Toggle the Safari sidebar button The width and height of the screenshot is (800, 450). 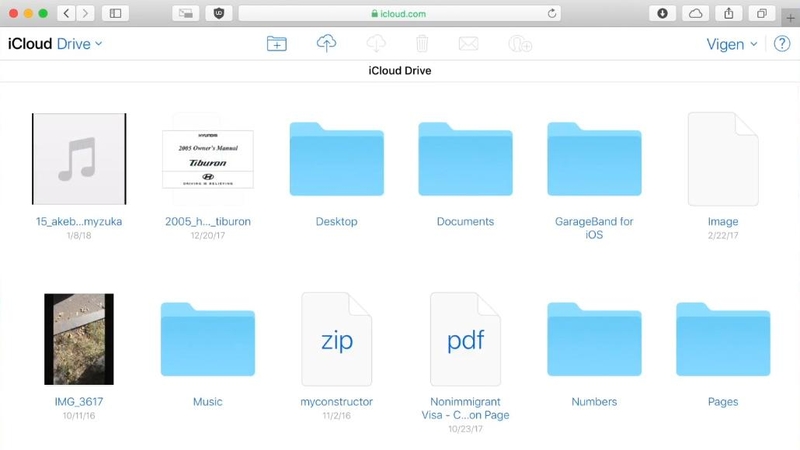(x=115, y=13)
